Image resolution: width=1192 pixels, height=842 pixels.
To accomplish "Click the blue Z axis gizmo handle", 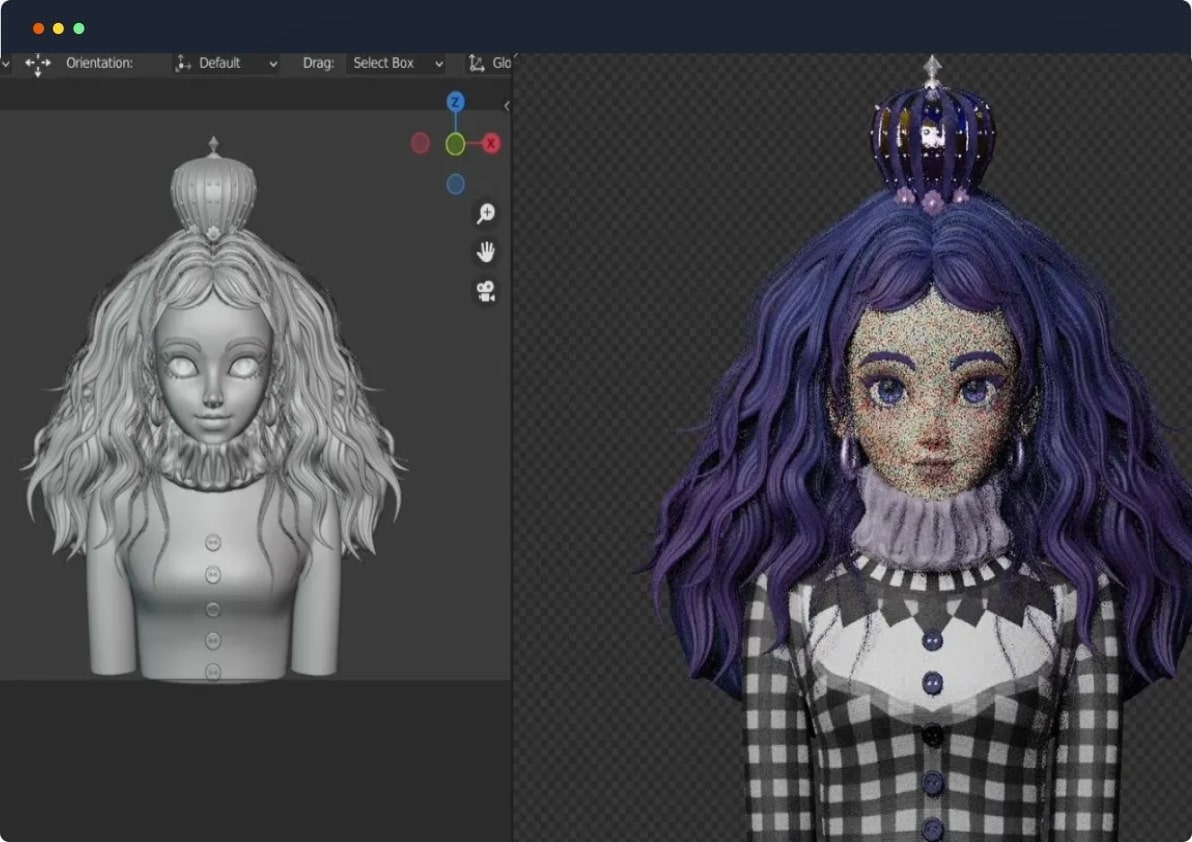I will [x=455, y=102].
